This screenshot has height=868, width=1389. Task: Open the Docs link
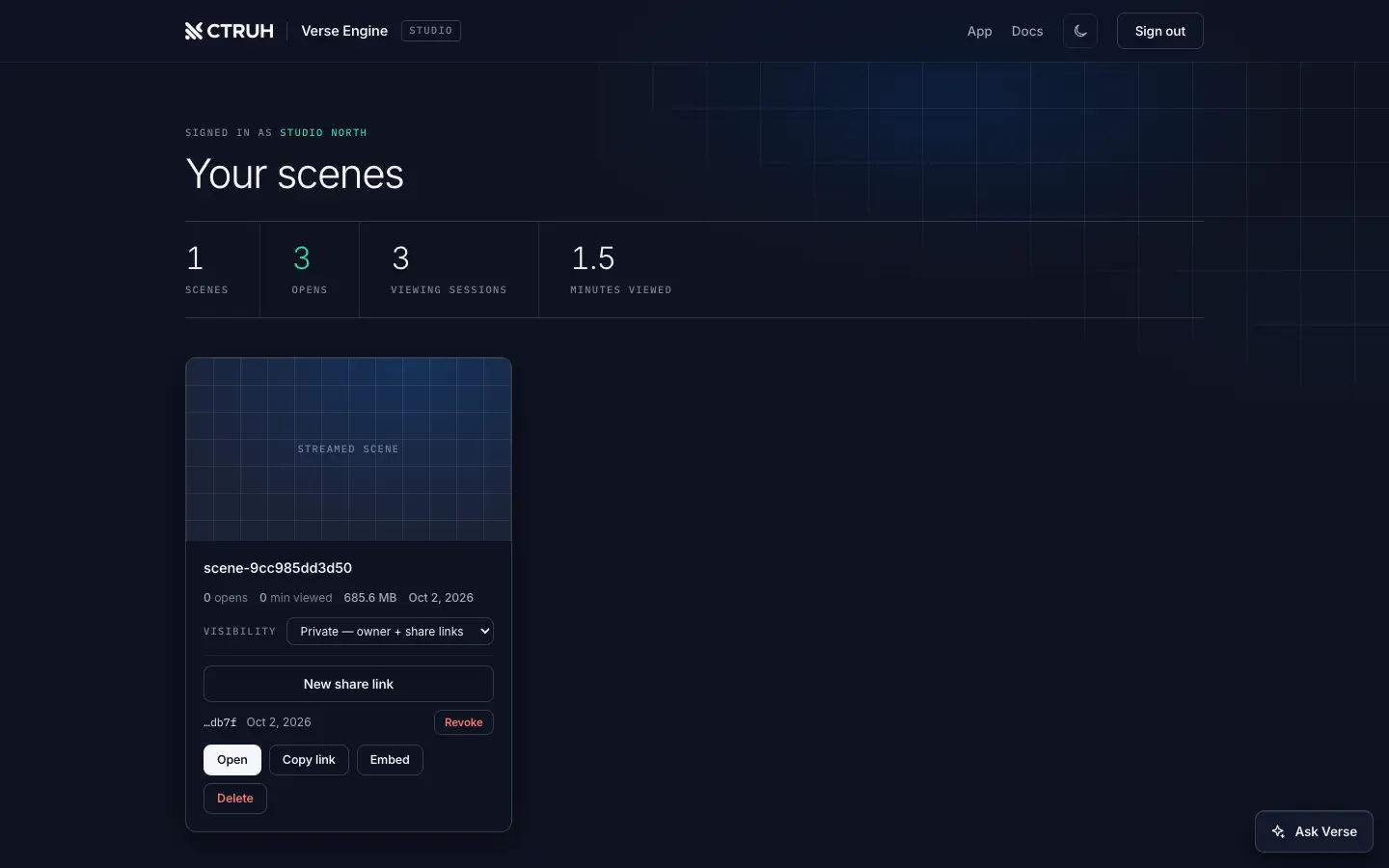(1027, 31)
